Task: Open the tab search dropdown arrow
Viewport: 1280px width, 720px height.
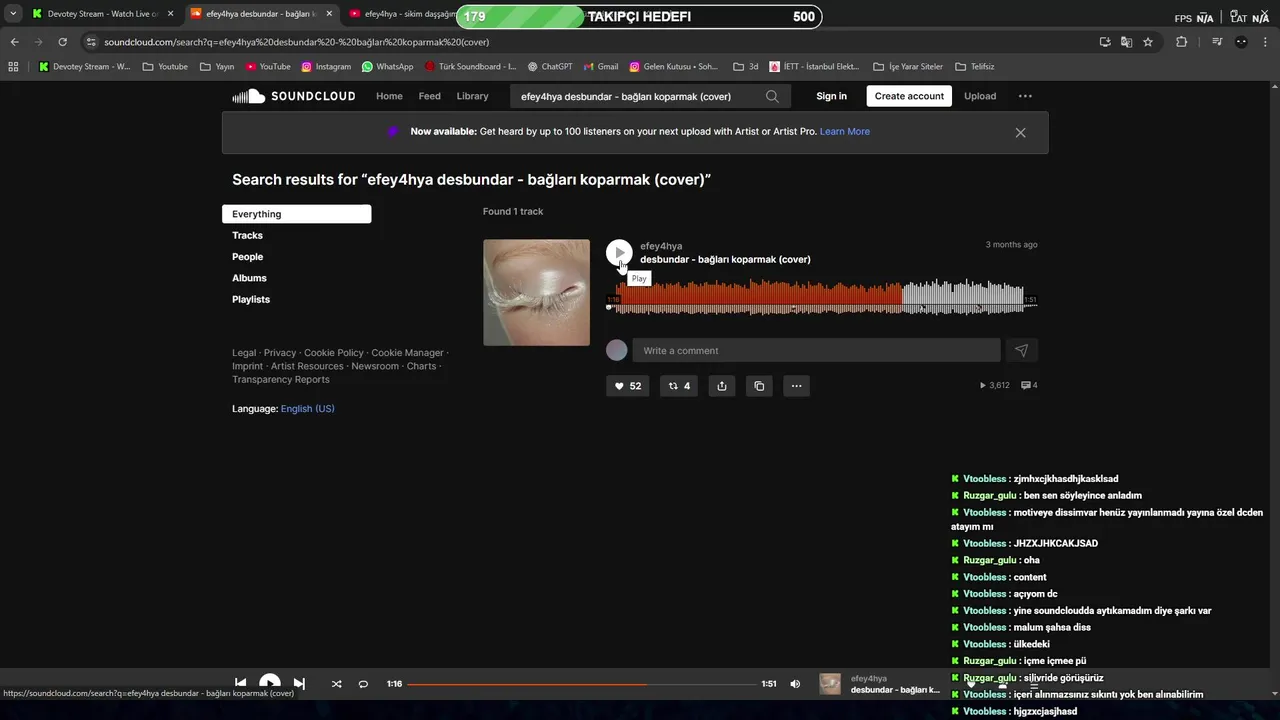Action: pos(13,14)
